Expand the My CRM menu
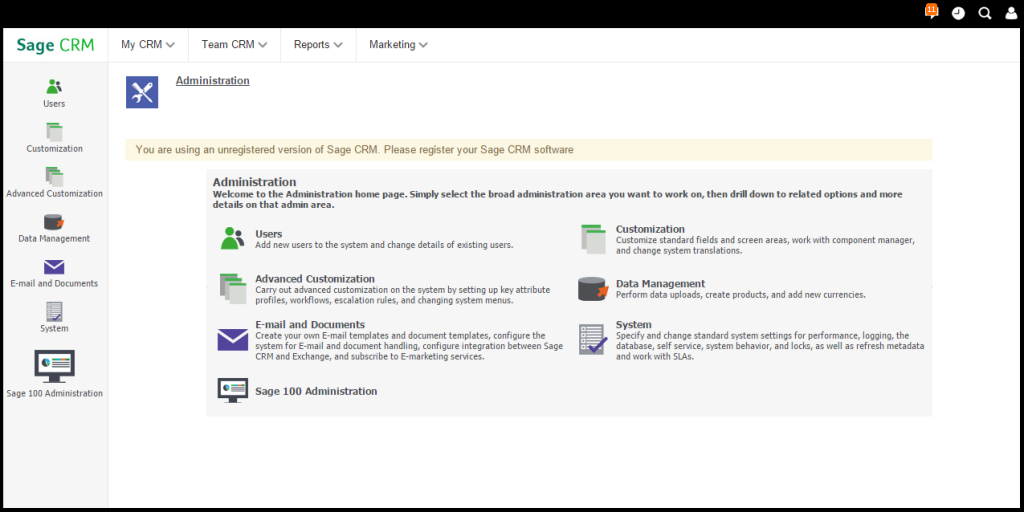Screen dimensions: 1024x512 click(x=148, y=44)
